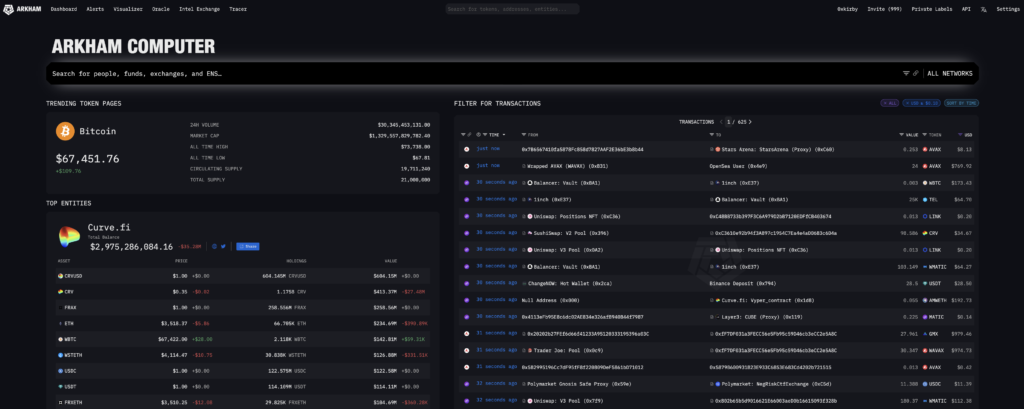Image resolution: width=1024 pixels, height=409 pixels.
Task: Open the @ekirby profile link
Action: click(848, 9)
